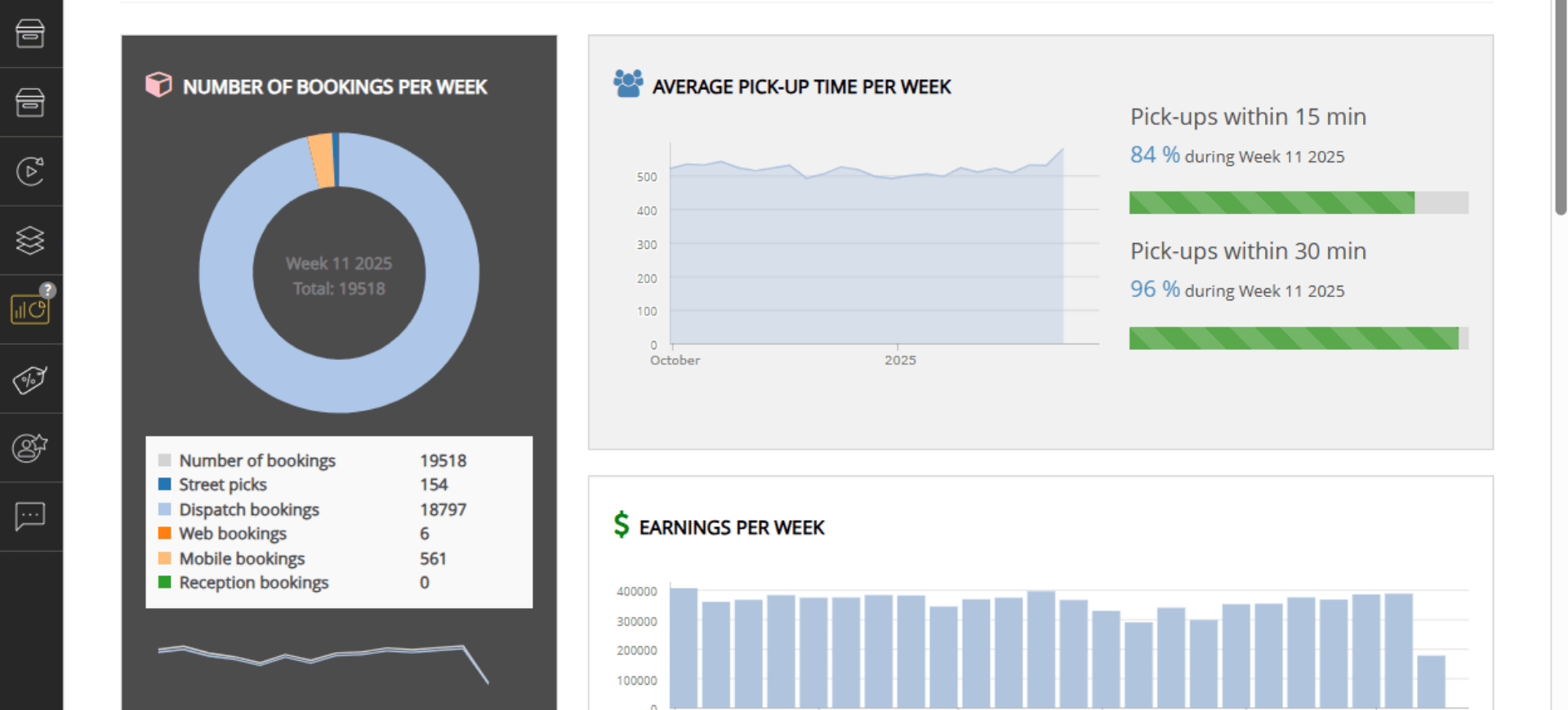
Task: Open the stacked layers sidebar icon
Action: pyautogui.click(x=30, y=240)
